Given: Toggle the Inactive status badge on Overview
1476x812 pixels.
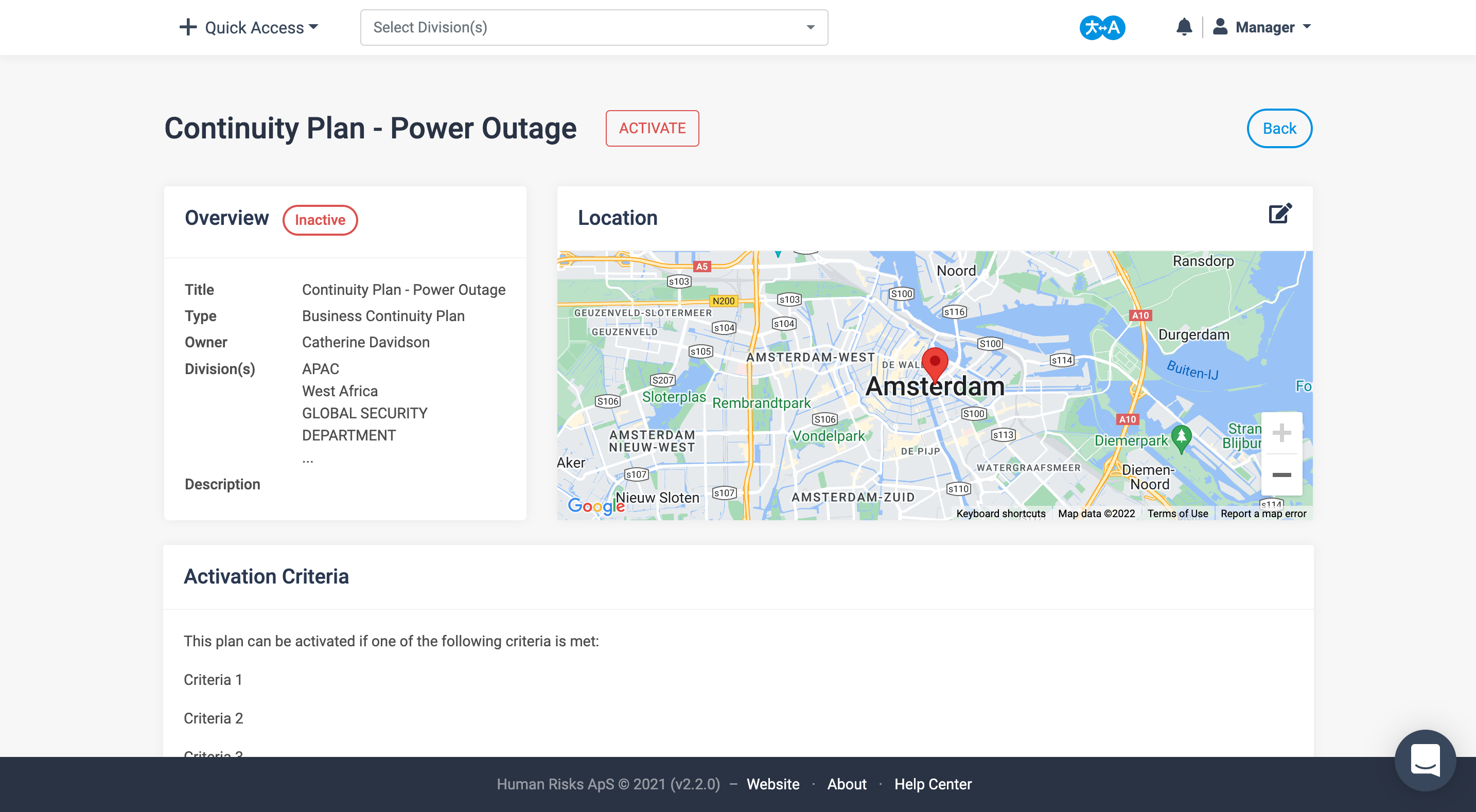Looking at the screenshot, I should coord(319,220).
